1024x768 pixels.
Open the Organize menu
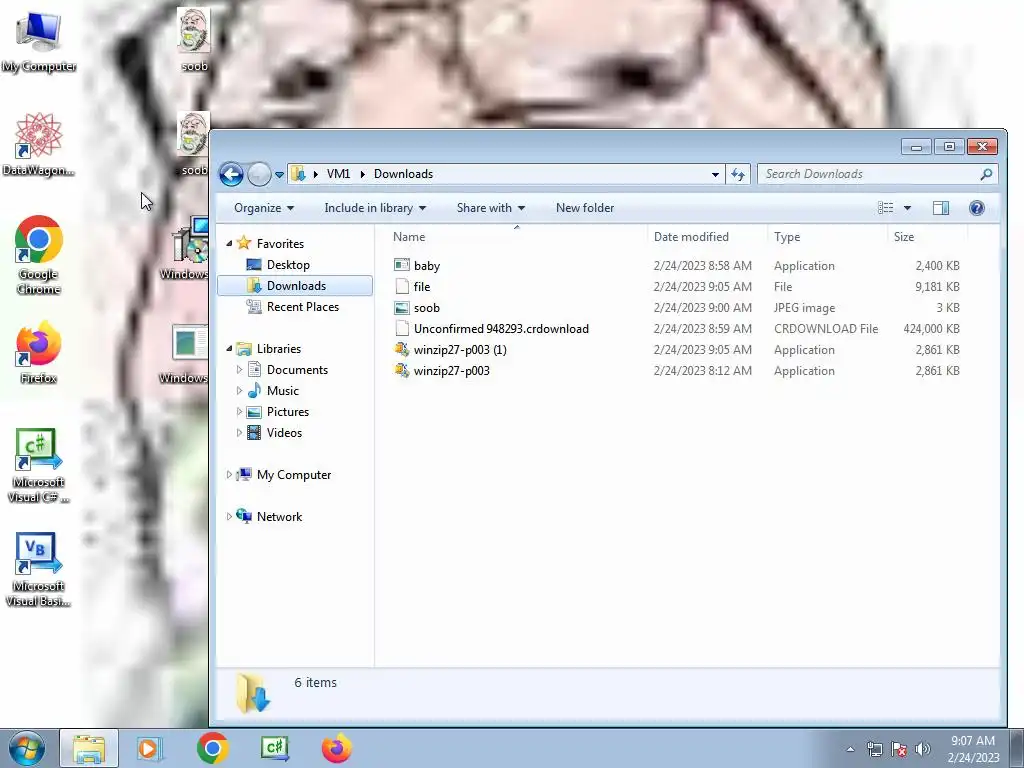click(264, 208)
